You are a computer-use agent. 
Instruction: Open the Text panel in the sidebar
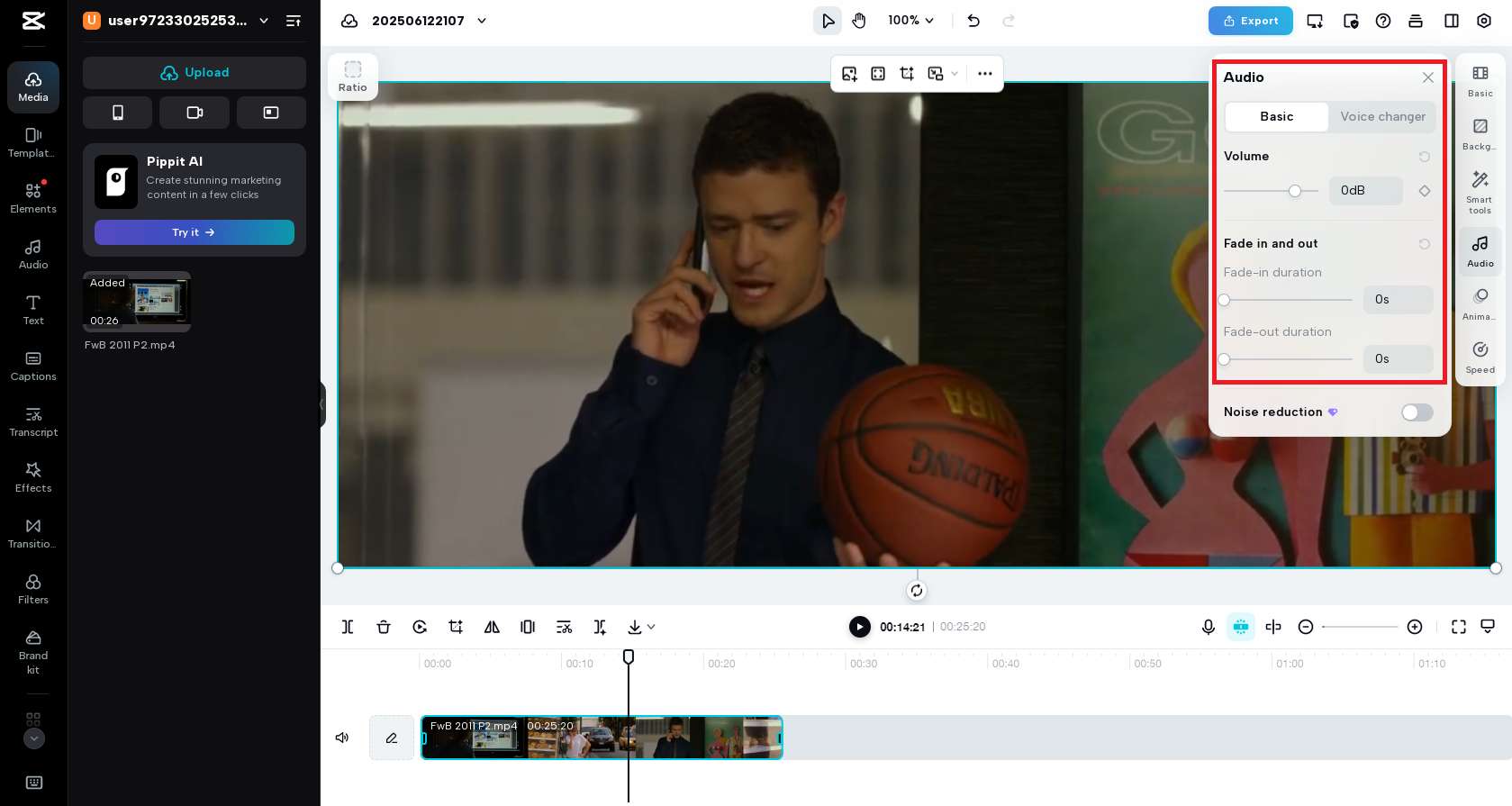point(33,310)
